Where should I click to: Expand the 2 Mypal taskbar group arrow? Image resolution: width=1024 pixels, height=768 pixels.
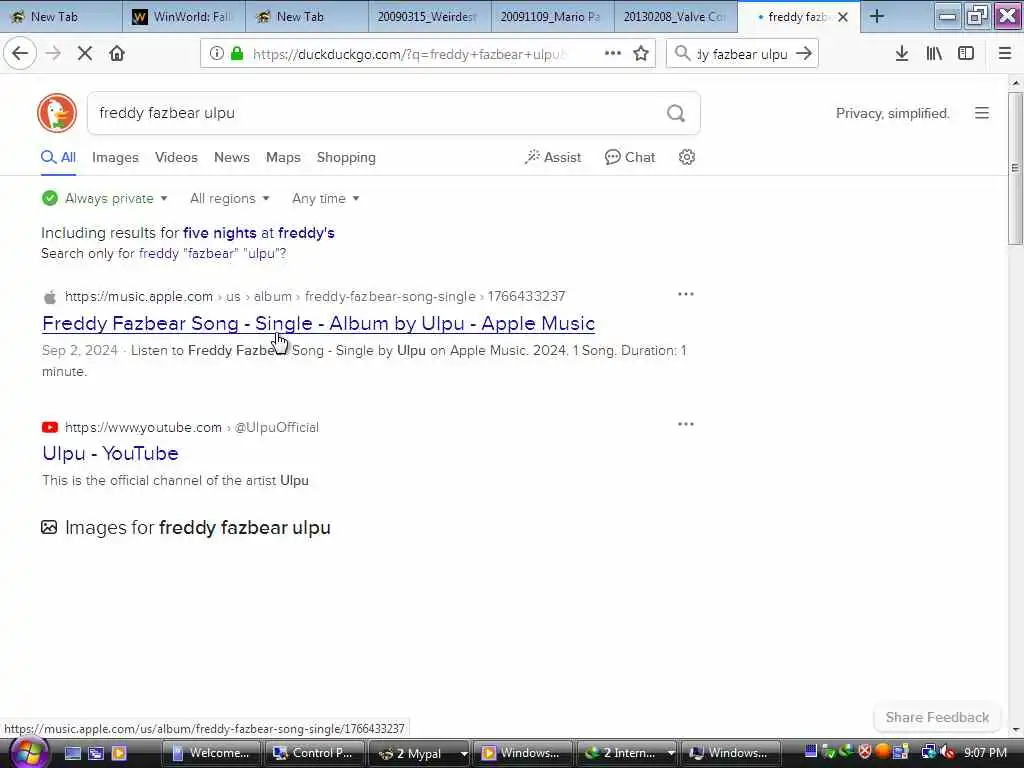click(x=464, y=754)
